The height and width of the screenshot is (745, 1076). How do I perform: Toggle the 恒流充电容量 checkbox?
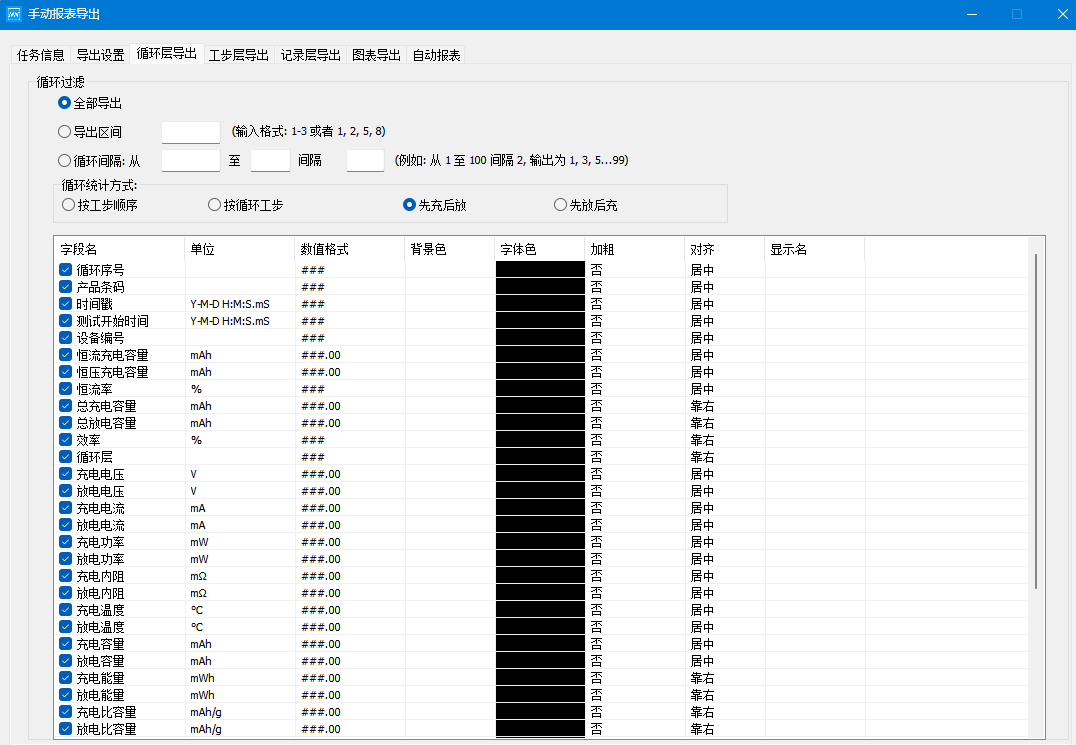pos(66,355)
